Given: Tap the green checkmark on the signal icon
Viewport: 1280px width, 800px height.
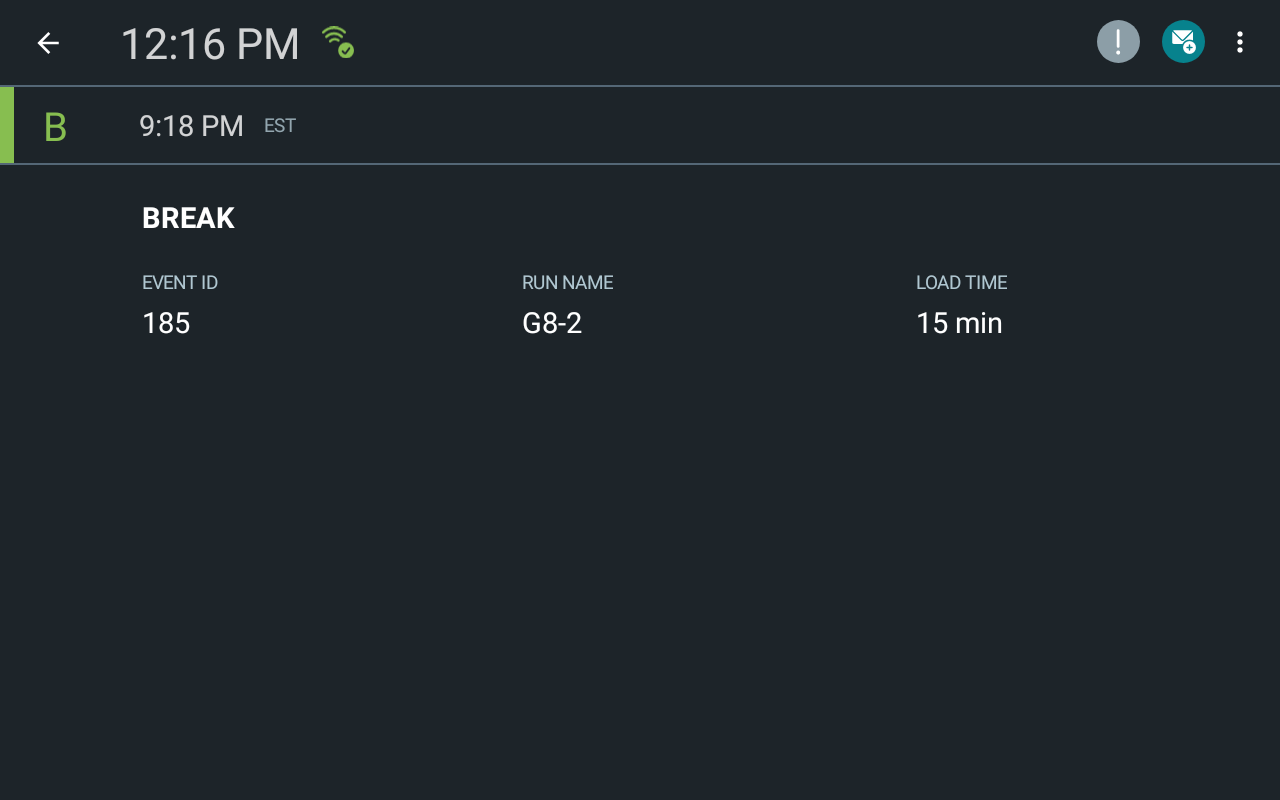Looking at the screenshot, I should tap(347, 50).
